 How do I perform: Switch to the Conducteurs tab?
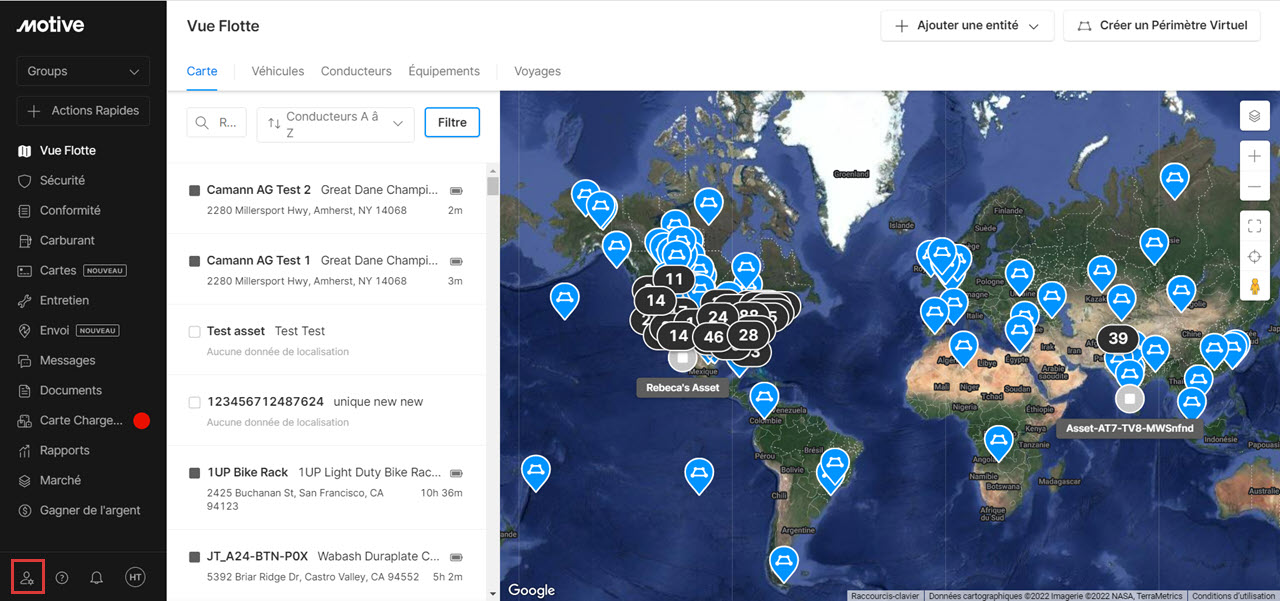356,72
